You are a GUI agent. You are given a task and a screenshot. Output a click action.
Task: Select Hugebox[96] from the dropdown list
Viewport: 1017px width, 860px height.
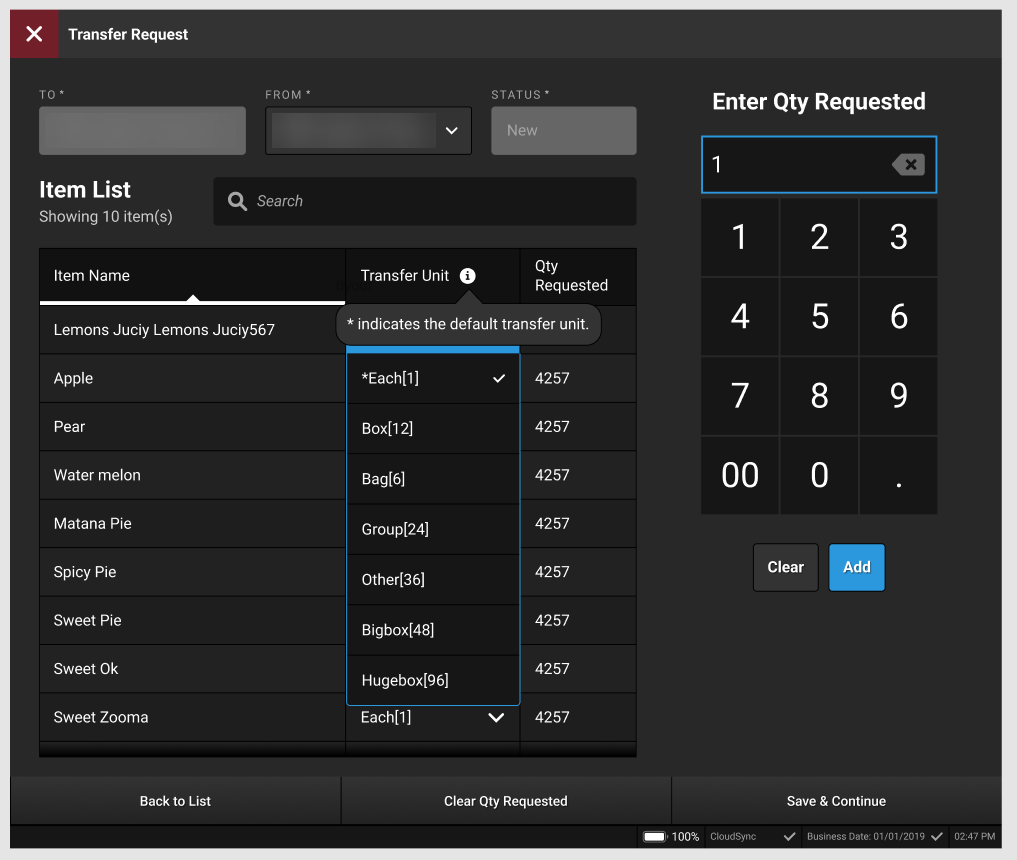coord(432,680)
